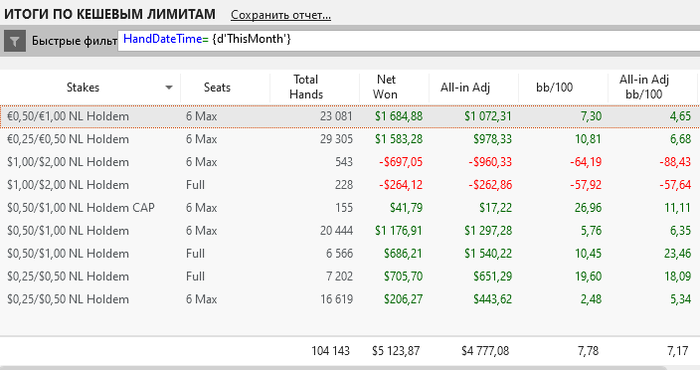Select the €0,25/€0,50 NL Holdem row

click(350, 139)
